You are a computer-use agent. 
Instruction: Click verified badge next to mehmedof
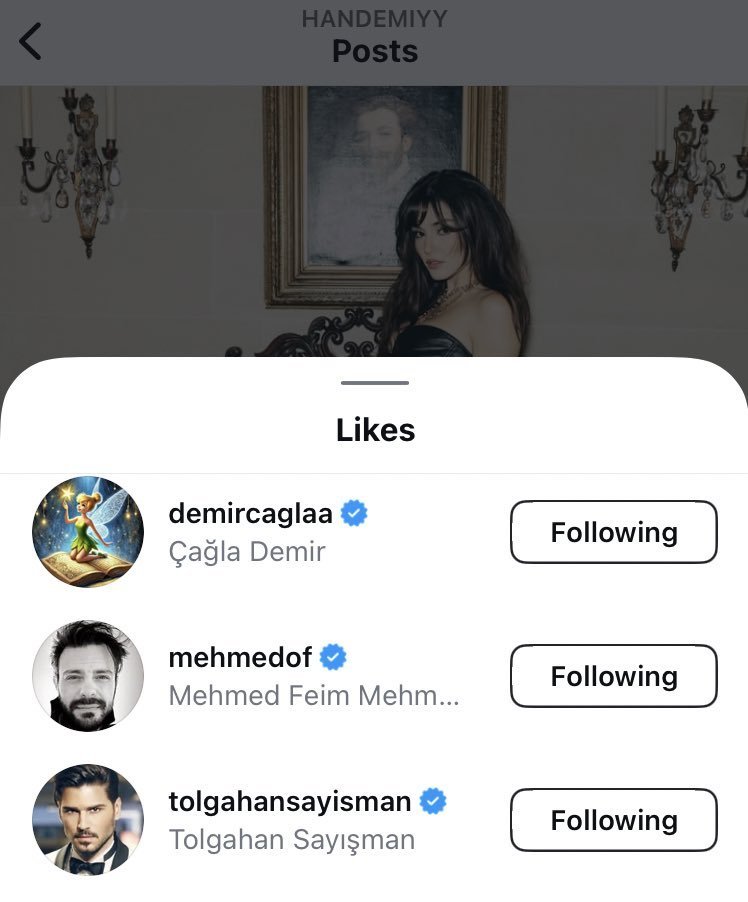(x=333, y=657)
